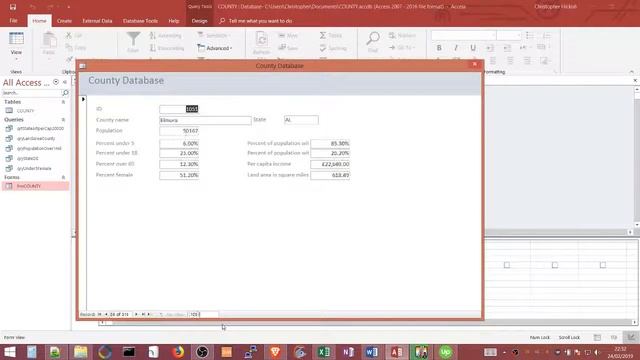Open OneNote from the taskbar

(348, 352)
